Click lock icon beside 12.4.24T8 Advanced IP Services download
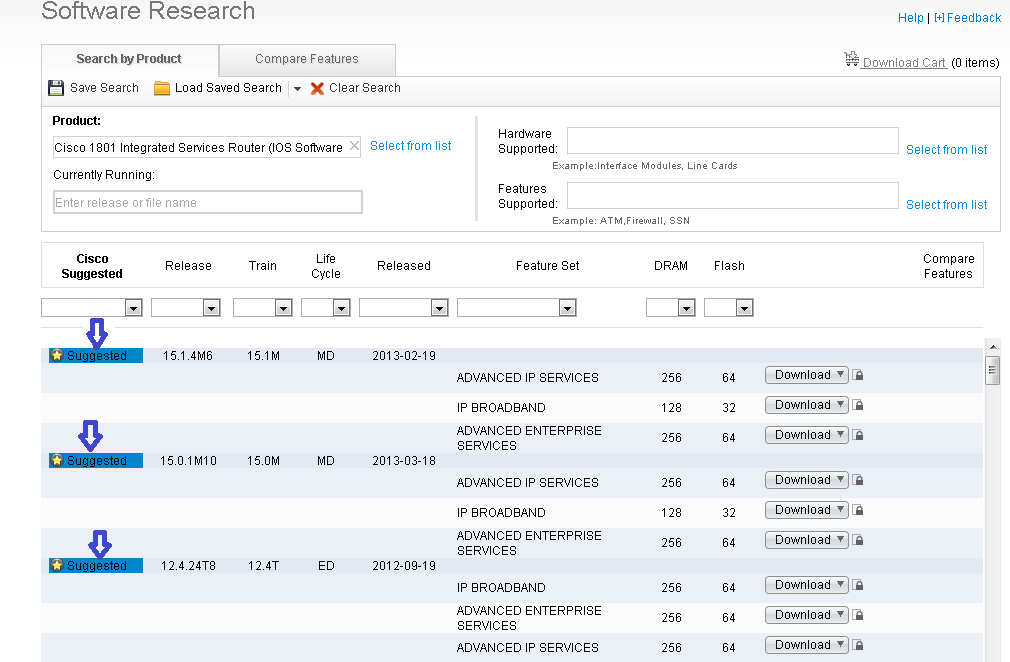This screenshot has width=1010, height=662. pyautogui.click(x=858, y=645)
